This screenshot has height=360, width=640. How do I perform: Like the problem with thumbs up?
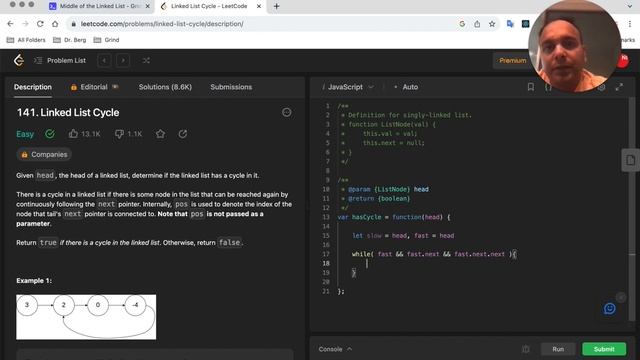tap(73, 134)
